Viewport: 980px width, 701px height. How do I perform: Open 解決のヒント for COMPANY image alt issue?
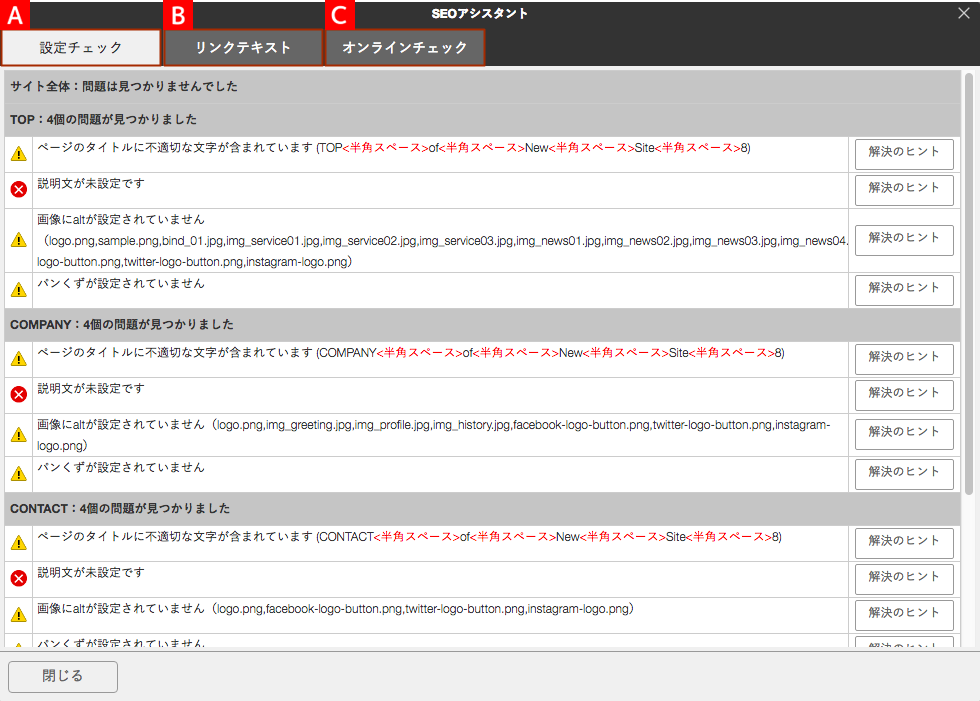904,434
